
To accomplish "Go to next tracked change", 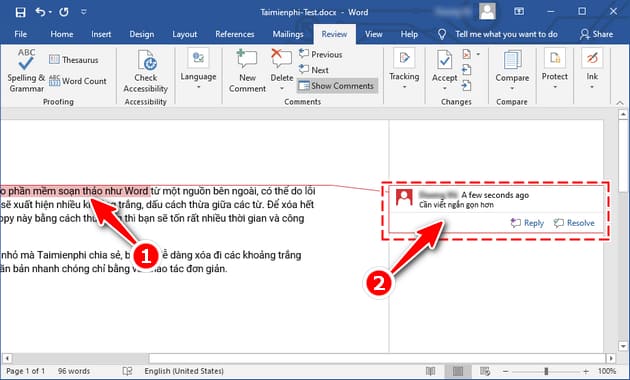I will click(x=466, y=86).
